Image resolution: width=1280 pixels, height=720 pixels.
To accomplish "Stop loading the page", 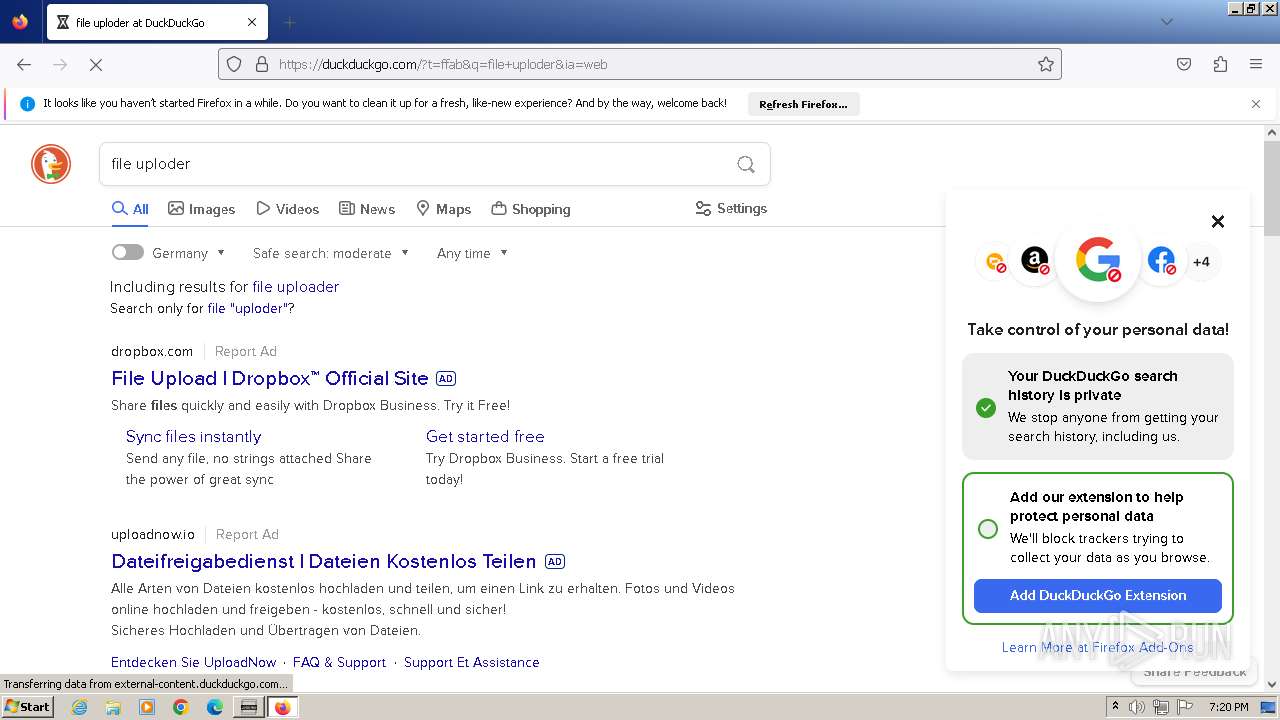I will tap(96, 64).
